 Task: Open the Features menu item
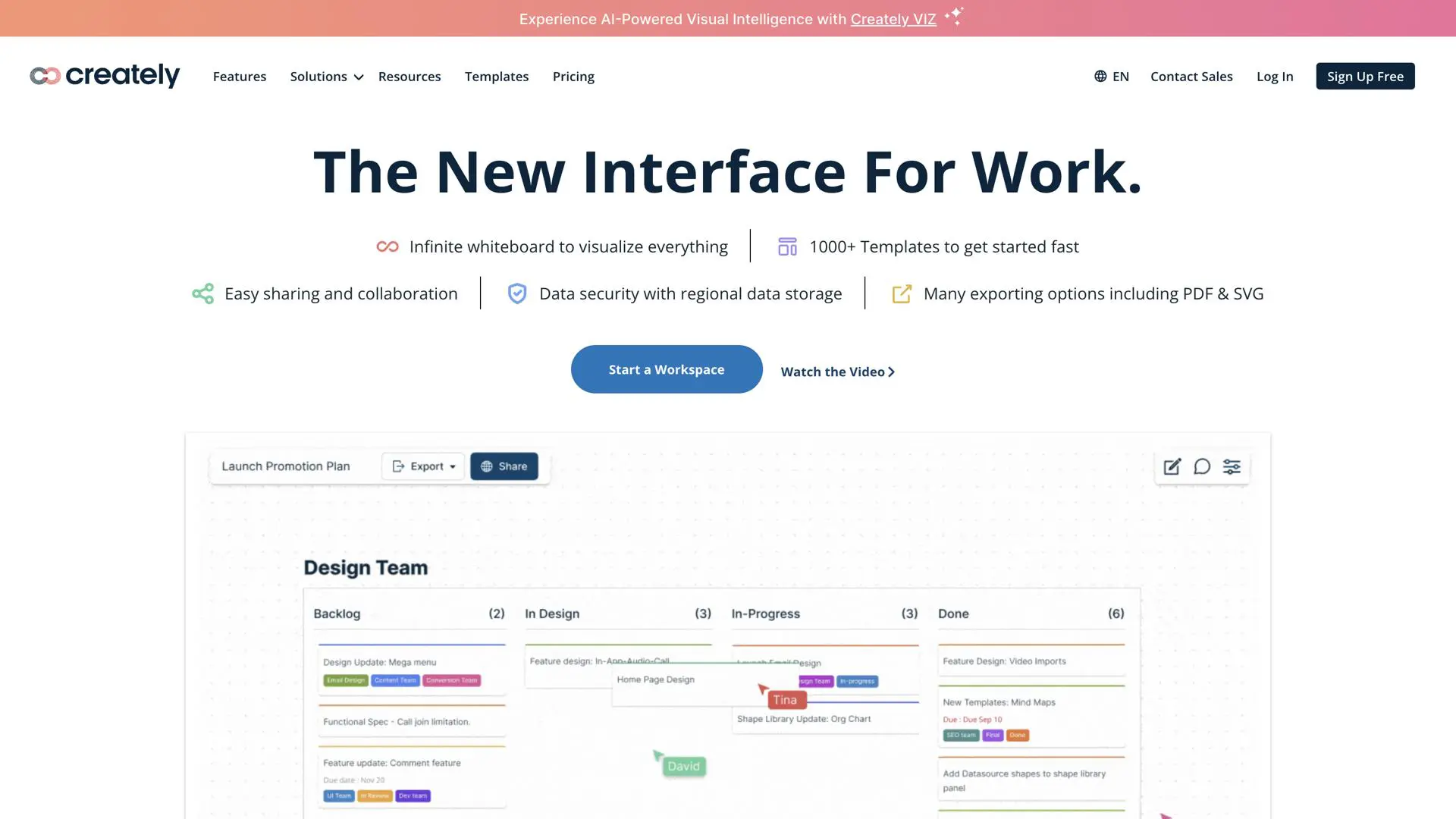point(239,76)
